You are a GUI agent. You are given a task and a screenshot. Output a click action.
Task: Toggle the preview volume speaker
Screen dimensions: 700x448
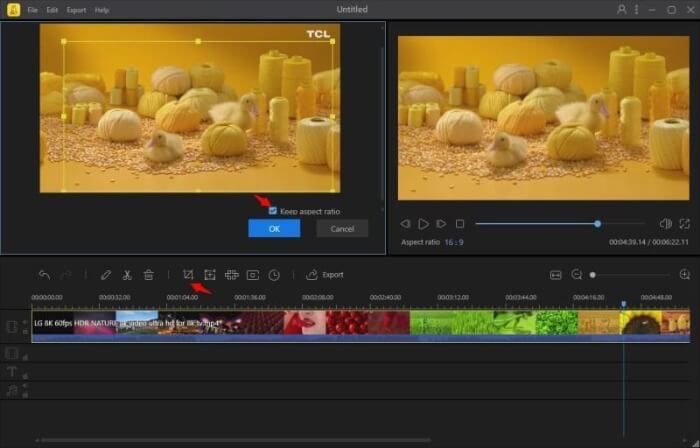[x=665, y=224]
